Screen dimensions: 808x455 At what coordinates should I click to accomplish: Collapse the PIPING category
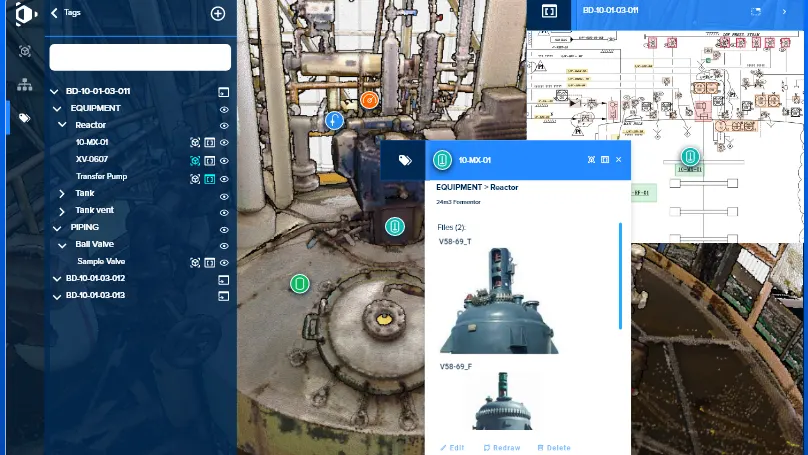(57, 228)
